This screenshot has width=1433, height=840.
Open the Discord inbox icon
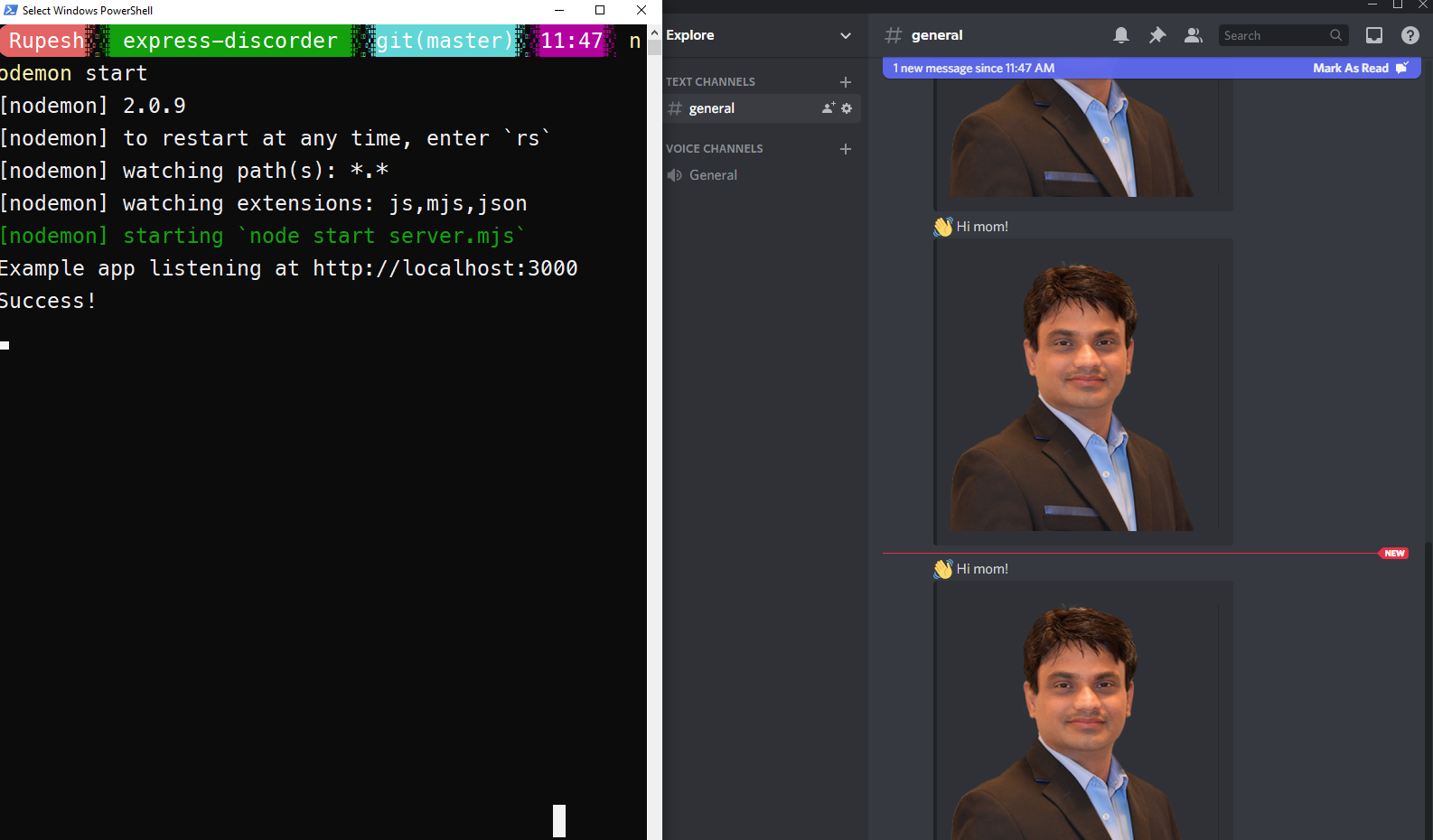[x=1374, y=35]
